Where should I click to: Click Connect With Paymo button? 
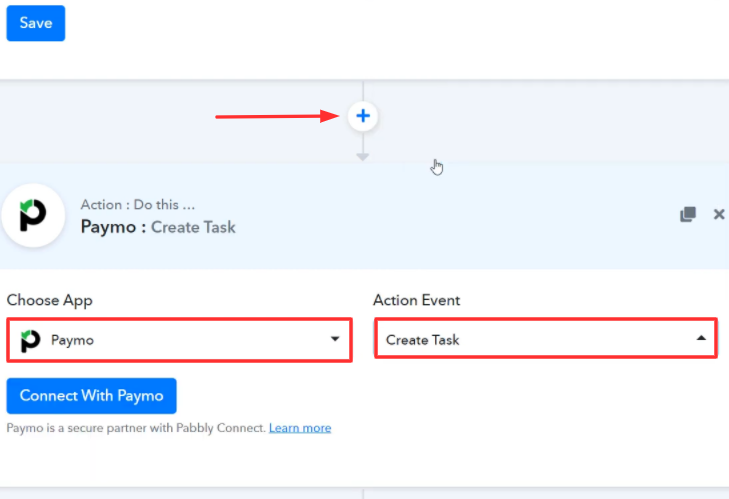coord(92,396)
